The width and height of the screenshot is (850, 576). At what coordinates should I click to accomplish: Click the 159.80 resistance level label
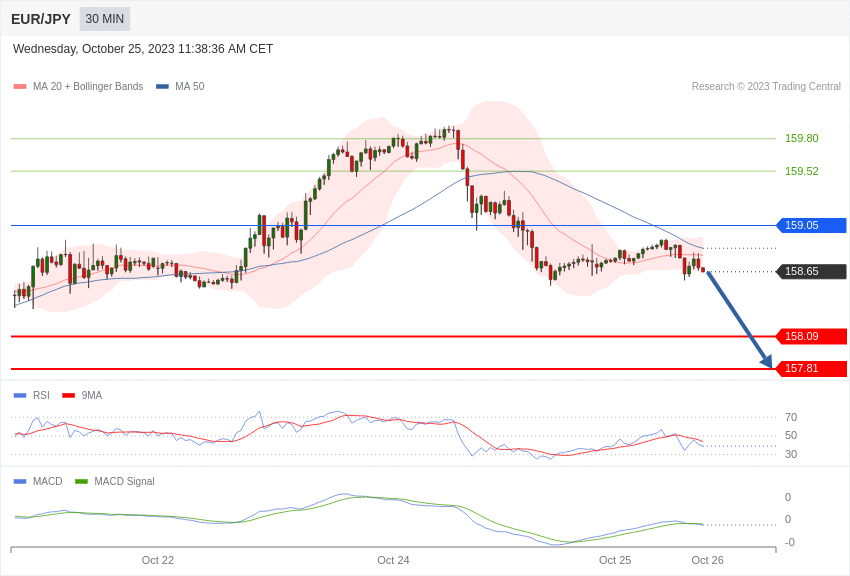801,138
